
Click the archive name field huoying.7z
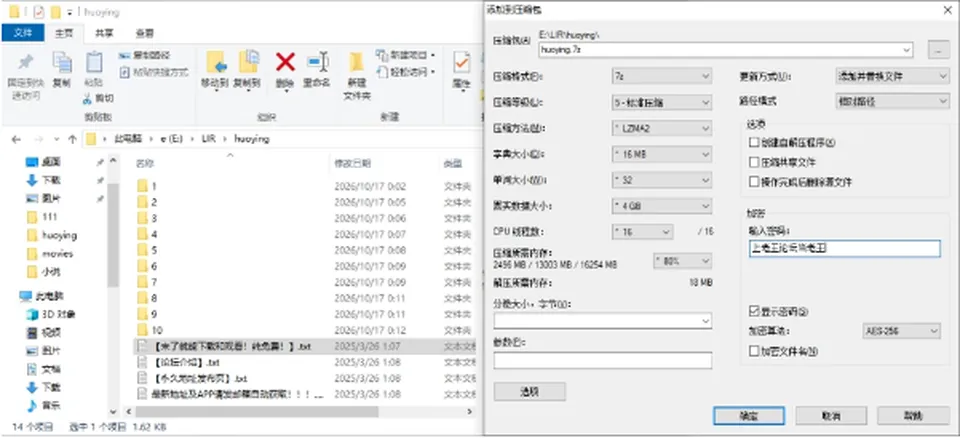click(726, 50)
